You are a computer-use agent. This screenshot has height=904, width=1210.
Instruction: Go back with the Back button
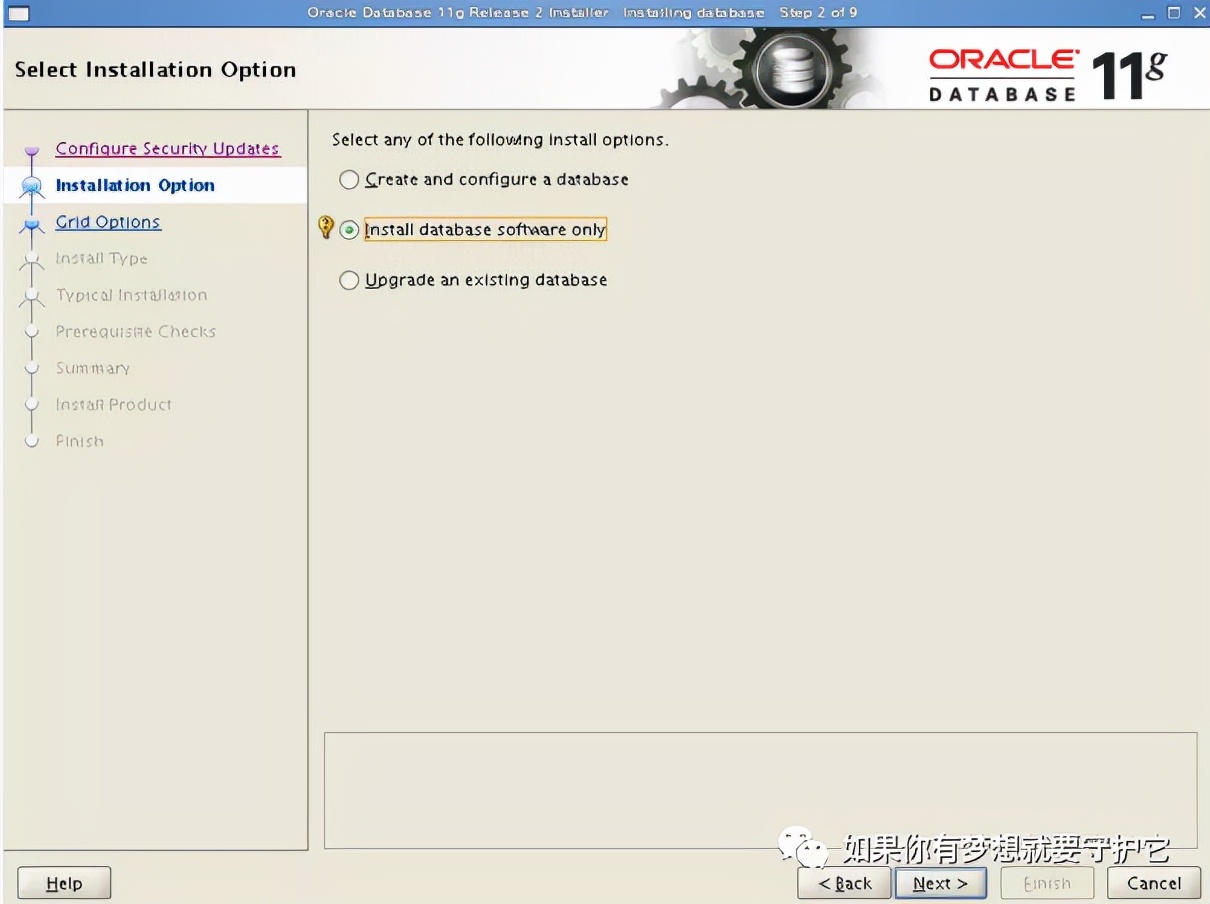coord(844,883)
